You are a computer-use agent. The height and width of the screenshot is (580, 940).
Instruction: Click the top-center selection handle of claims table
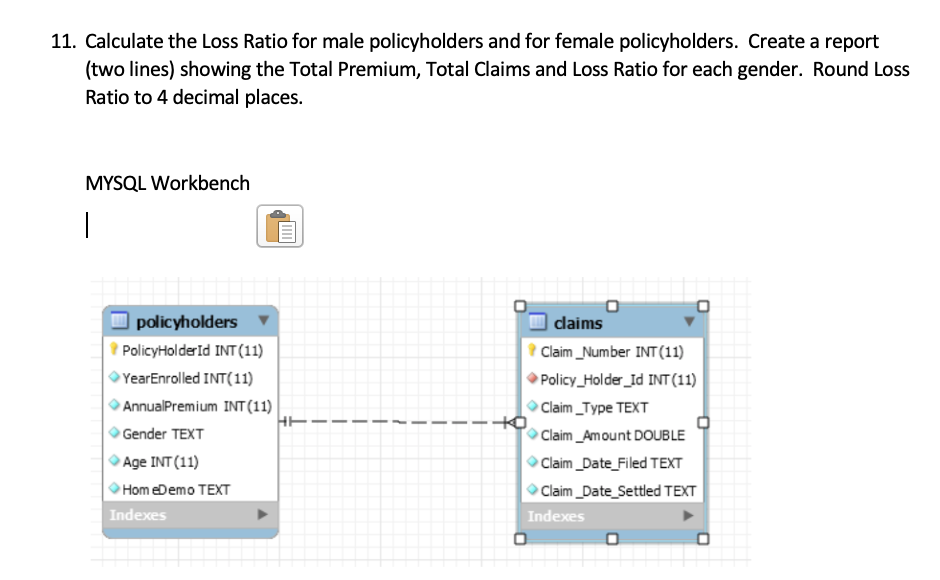(612, 306)
